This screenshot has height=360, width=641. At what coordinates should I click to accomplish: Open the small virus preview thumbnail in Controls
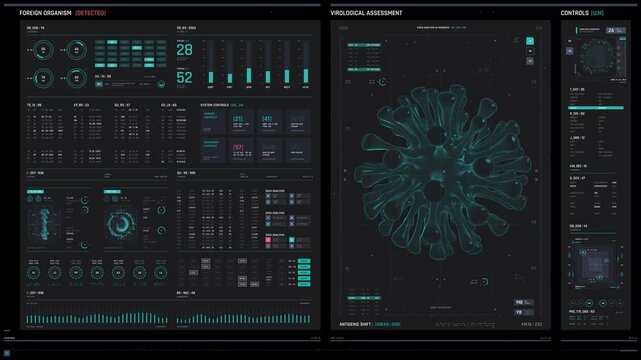[596, 56]
